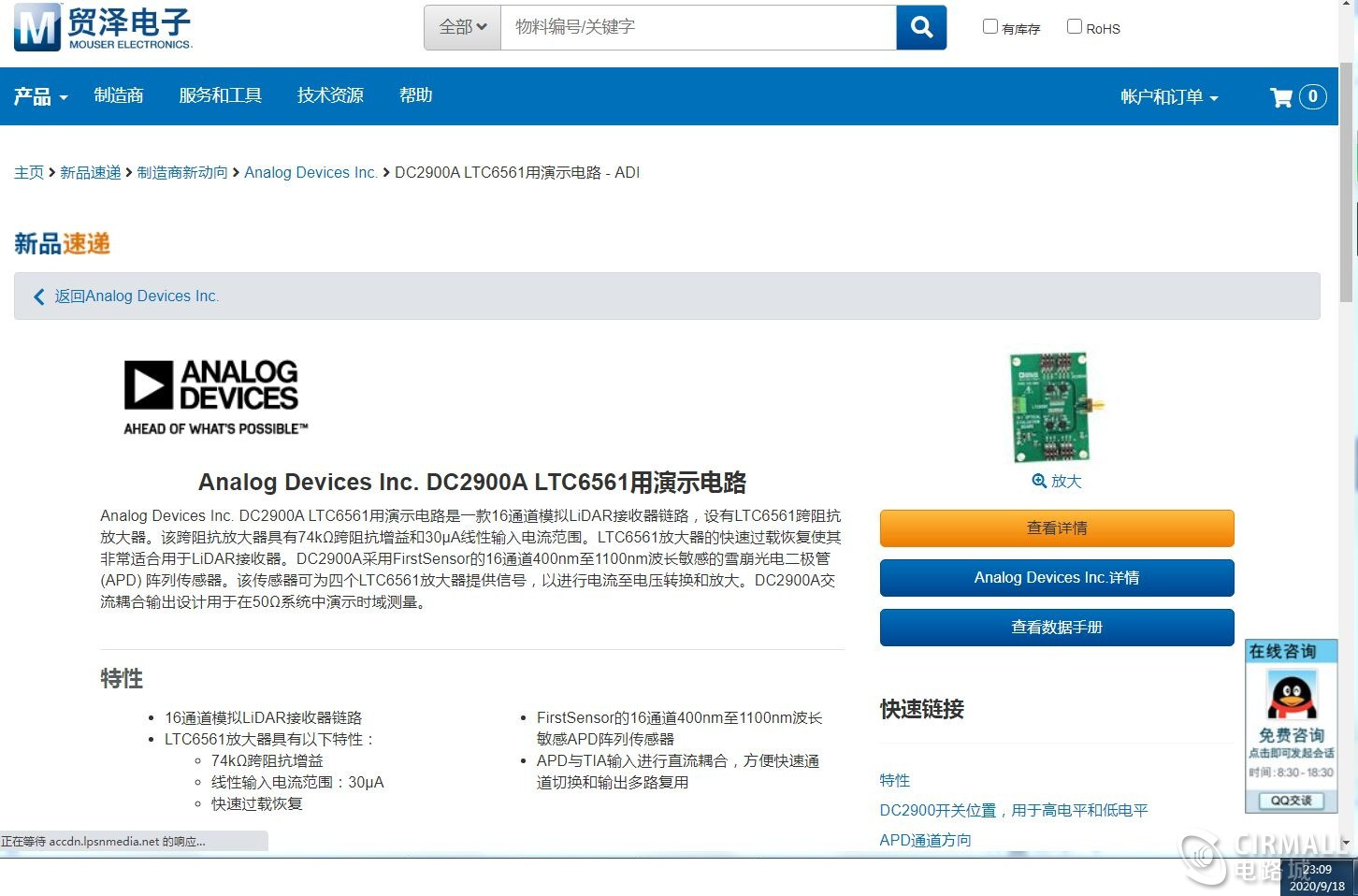This screenshot has height=896, width=1358.
Task: Click the 特性 section heading
Action: [x=122, y=679]
